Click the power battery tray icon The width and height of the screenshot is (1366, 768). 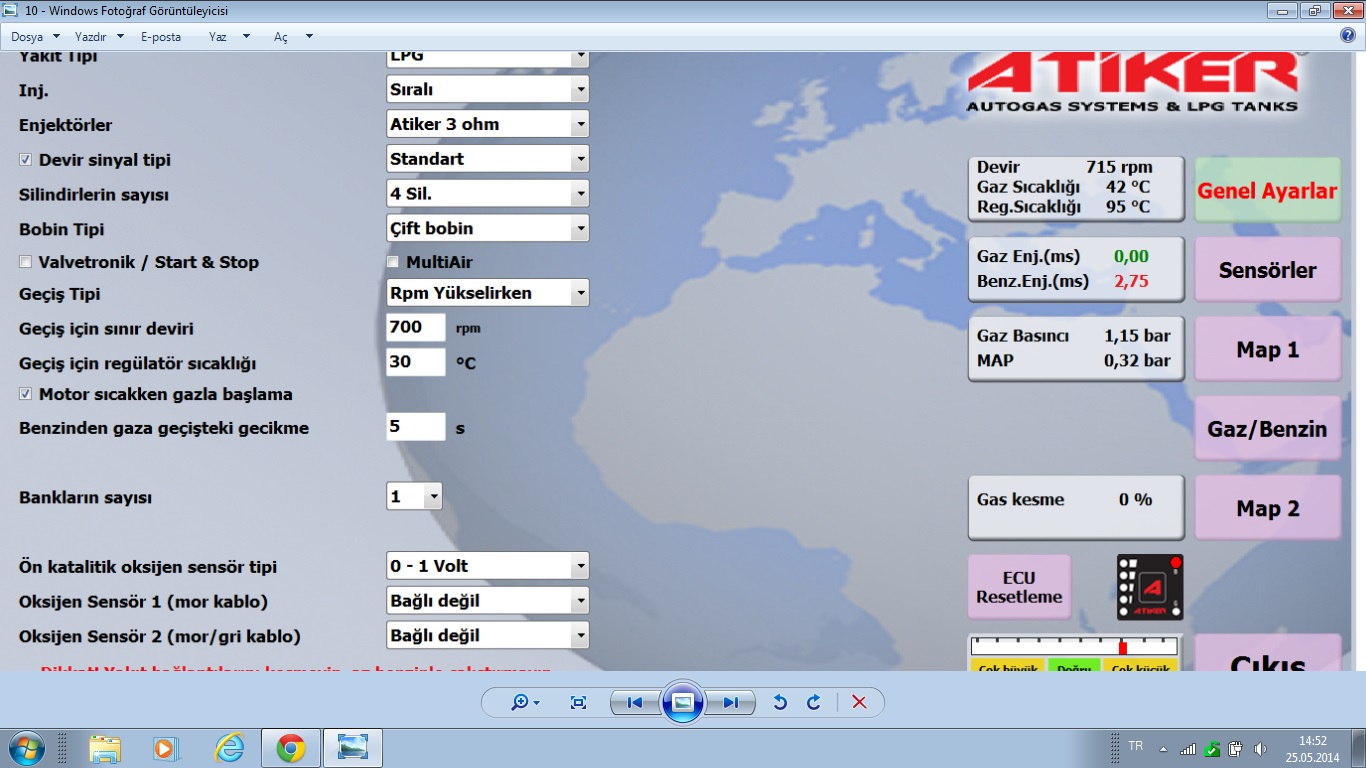point(1236,748)
